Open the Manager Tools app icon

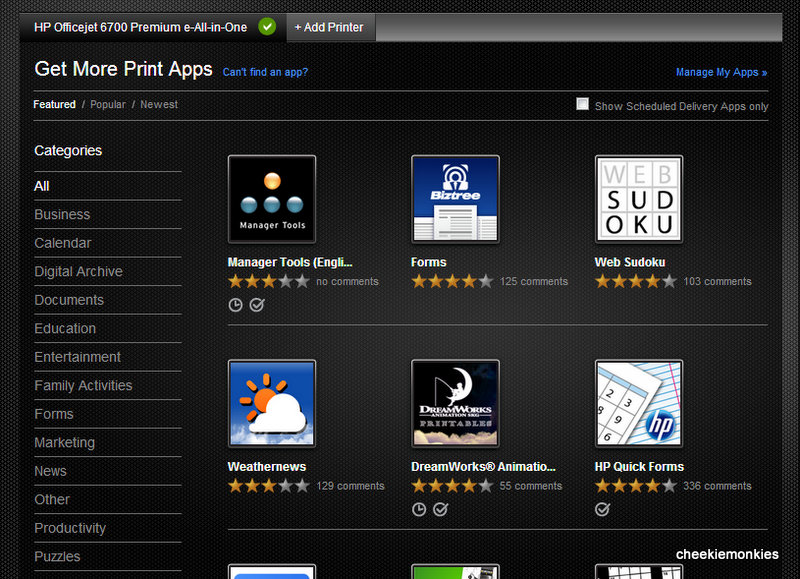271,199
